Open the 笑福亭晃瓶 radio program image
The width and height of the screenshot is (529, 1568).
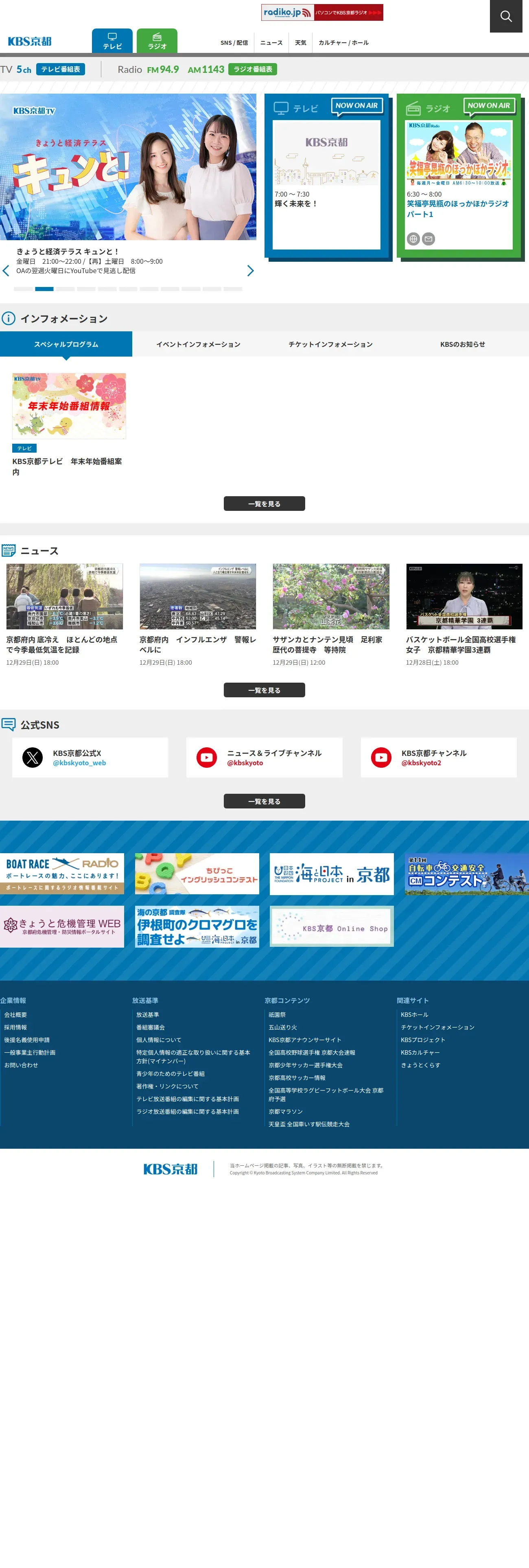[x=459, y=153]
